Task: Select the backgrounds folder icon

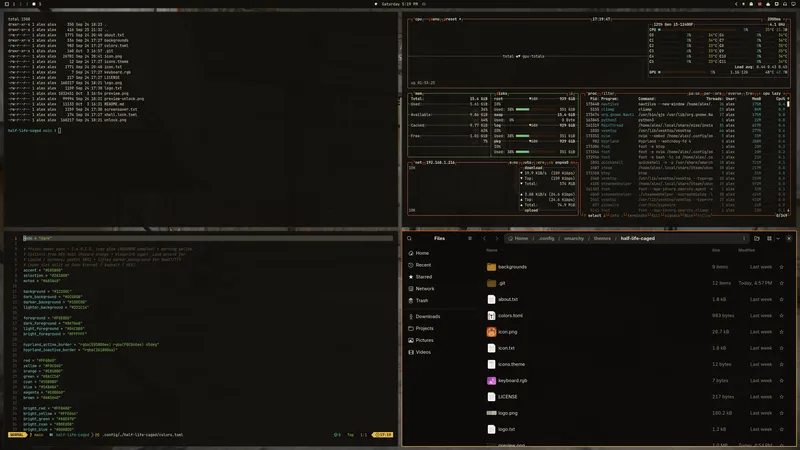Action: coord(491,267)
